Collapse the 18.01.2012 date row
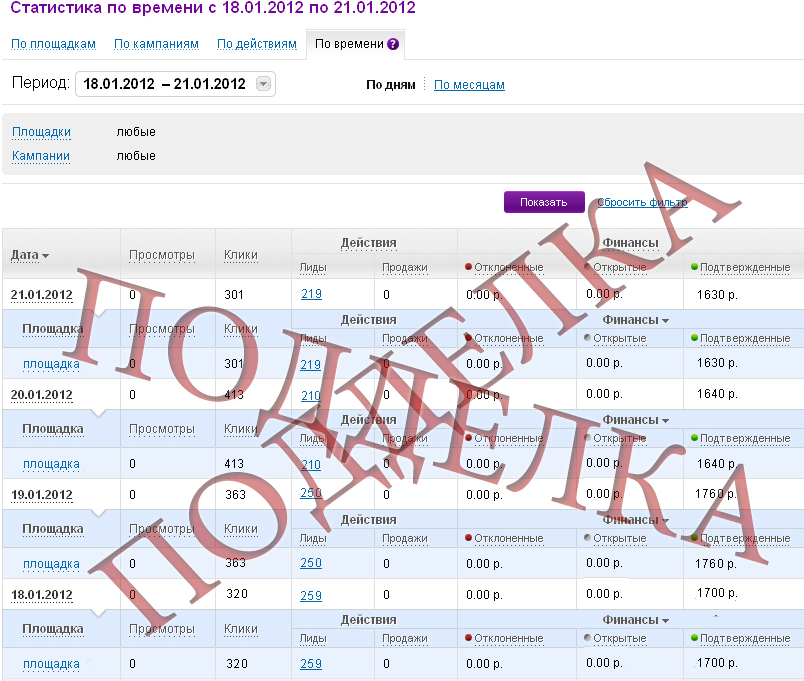The height and width of the screenshot is (681, 804). pos(42,595)
